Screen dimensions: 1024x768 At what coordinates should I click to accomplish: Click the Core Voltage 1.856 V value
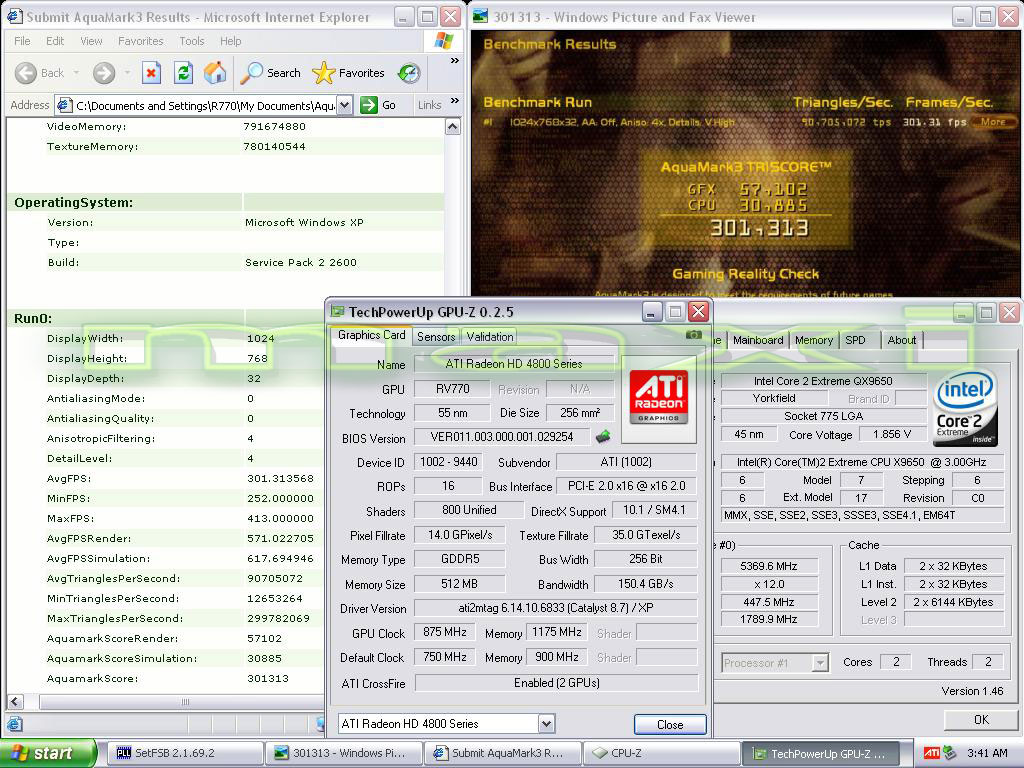tap(892, 434)
